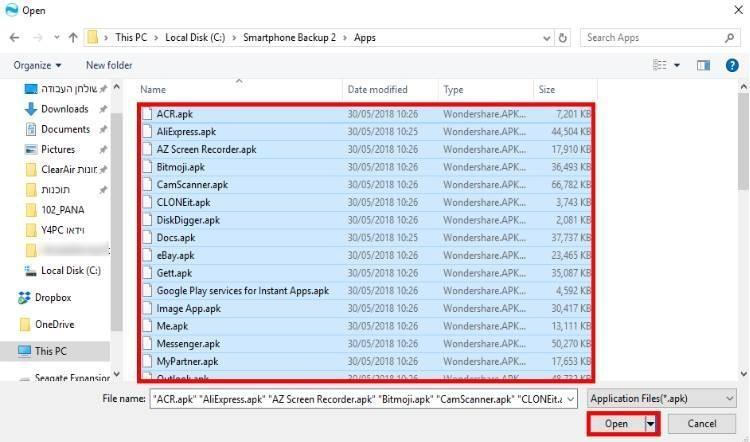Open the Organize menu

37,65
